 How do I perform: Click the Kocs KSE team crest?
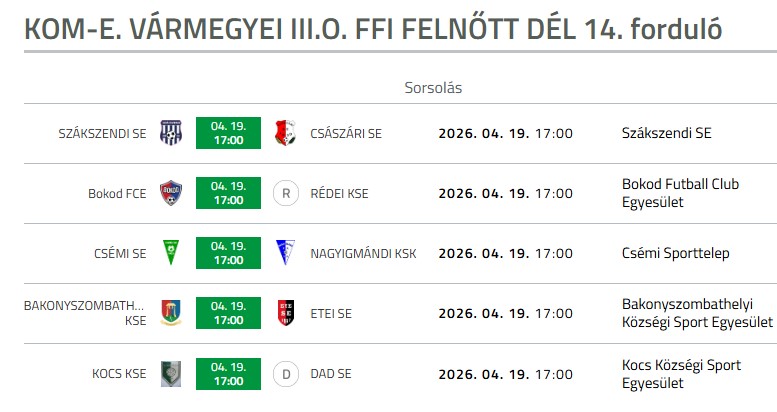[x=171, y=373]
